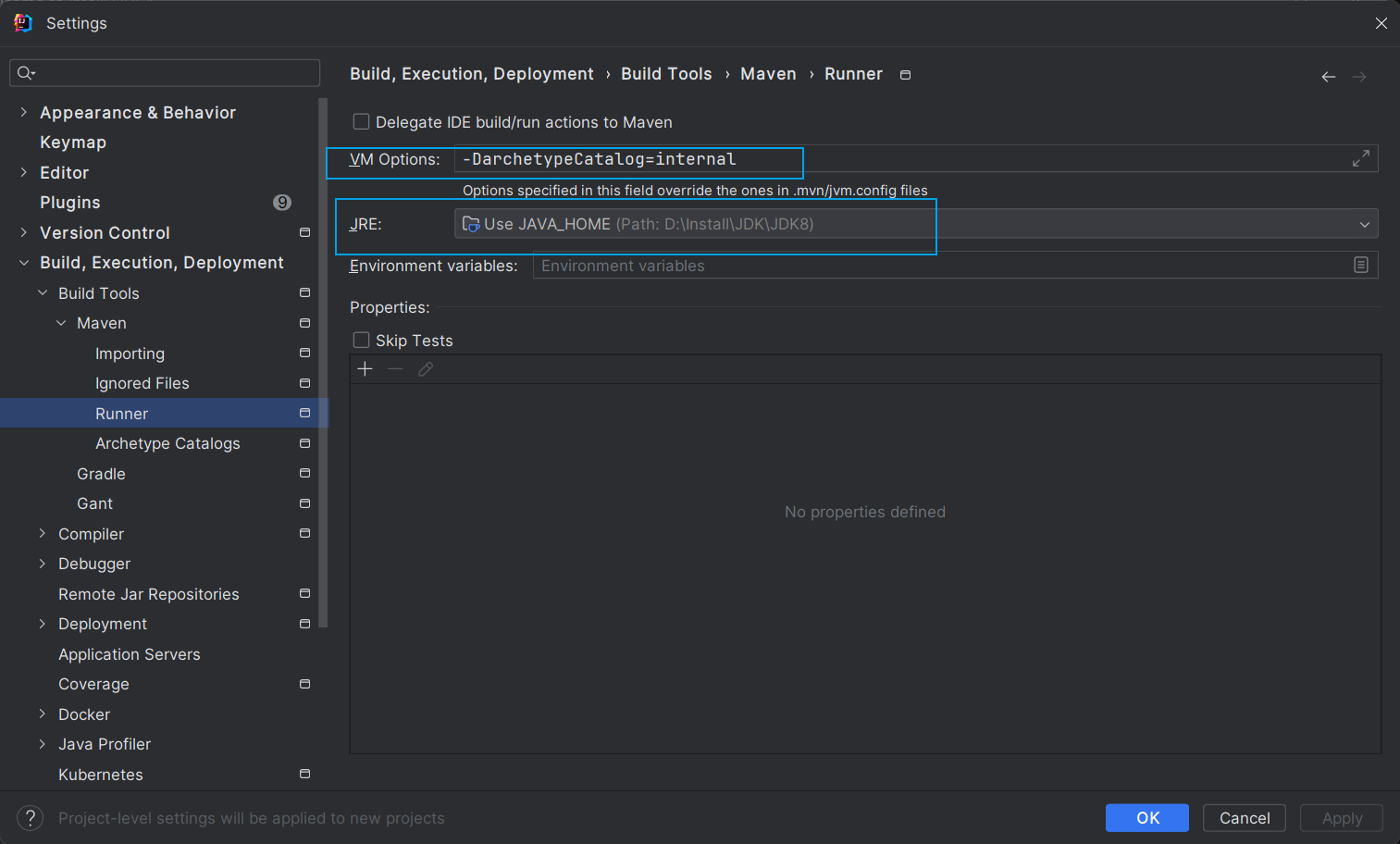The image size is (1400, 844).
Task: Collapse the Maven node
Action: click(x=60, y=323)
